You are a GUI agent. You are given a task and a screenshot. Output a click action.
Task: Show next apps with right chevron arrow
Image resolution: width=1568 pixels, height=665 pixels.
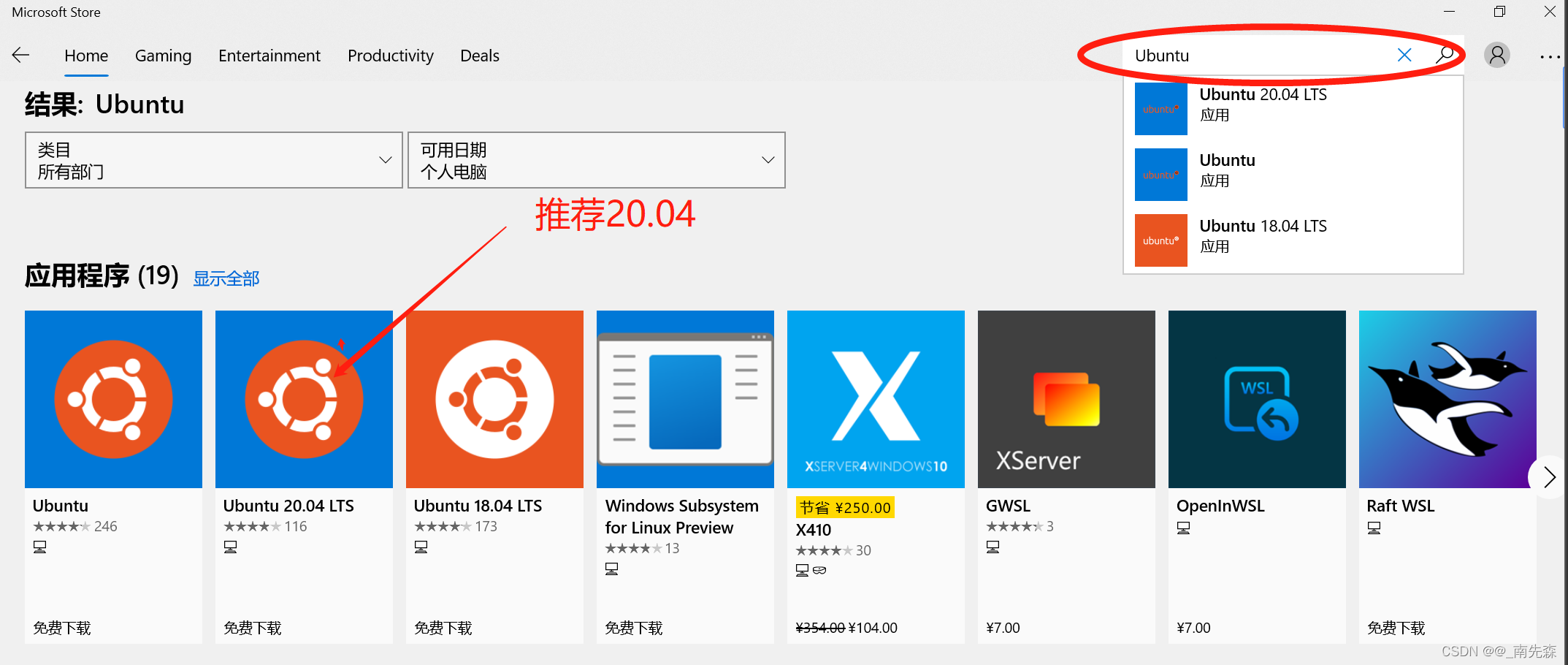tap(1548, 477)
